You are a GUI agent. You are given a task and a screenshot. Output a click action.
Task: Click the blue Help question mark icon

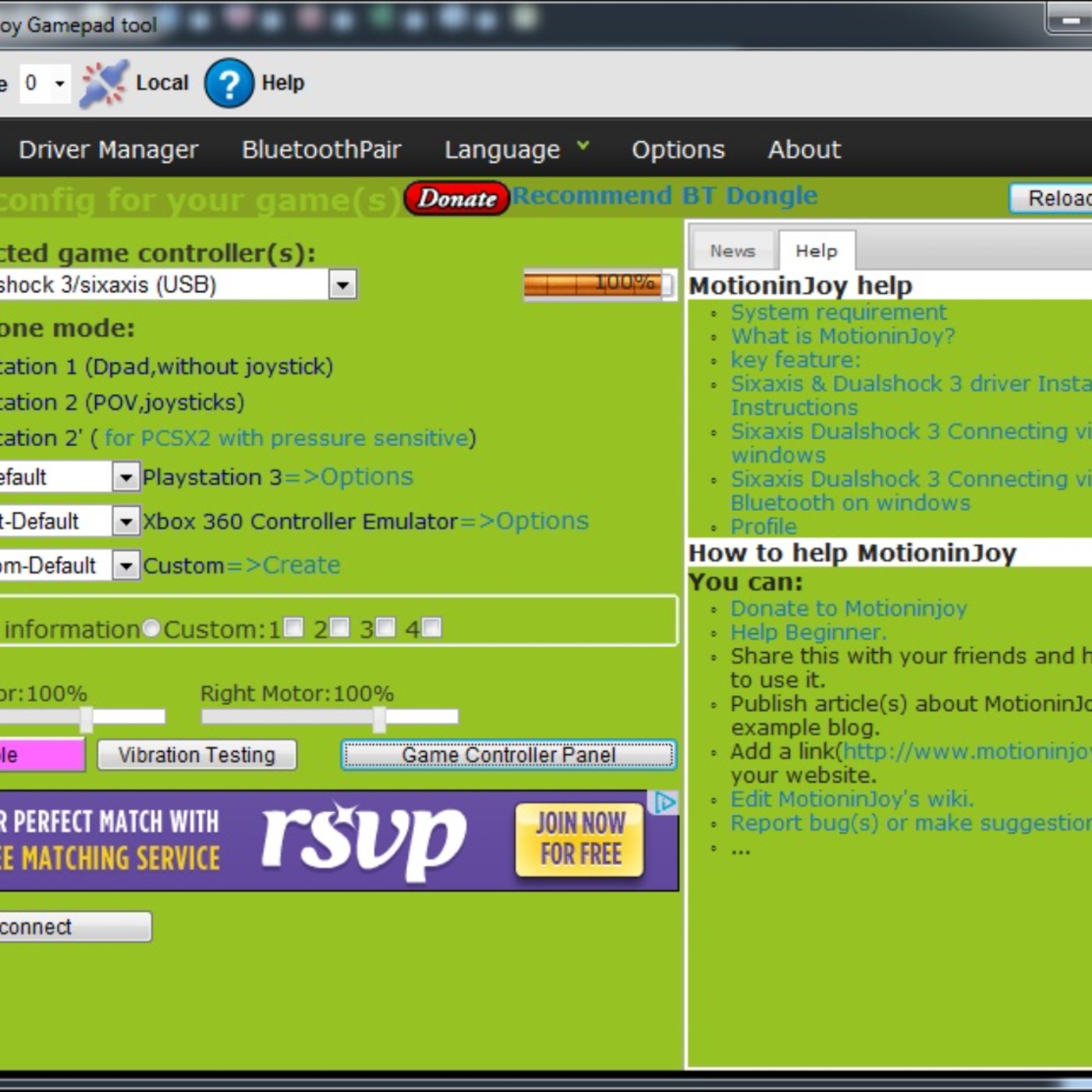(229, 83)
